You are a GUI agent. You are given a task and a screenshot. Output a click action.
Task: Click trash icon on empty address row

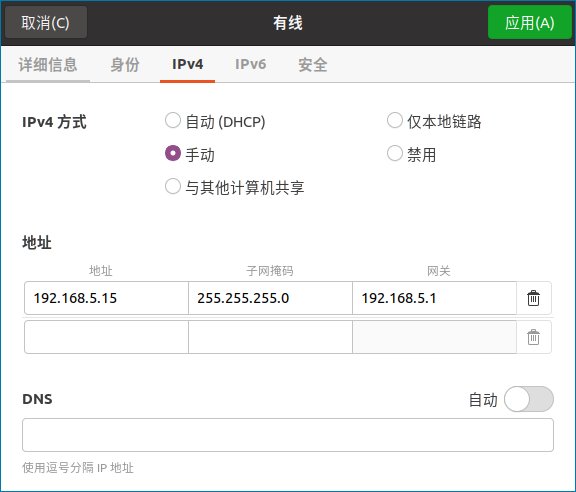click(x=533, y=337)
